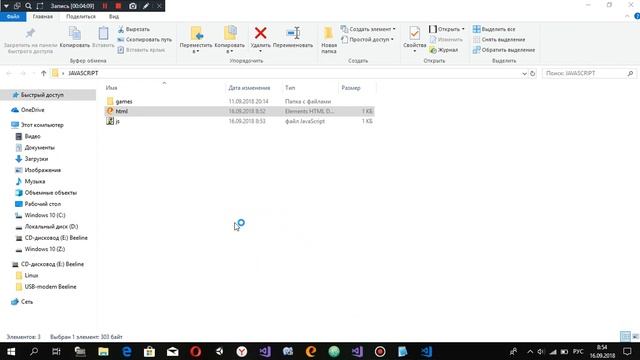This screenshot has width=640, height=360.
Task: Open Local Disk (D:)
Action: tap(51, 227)
